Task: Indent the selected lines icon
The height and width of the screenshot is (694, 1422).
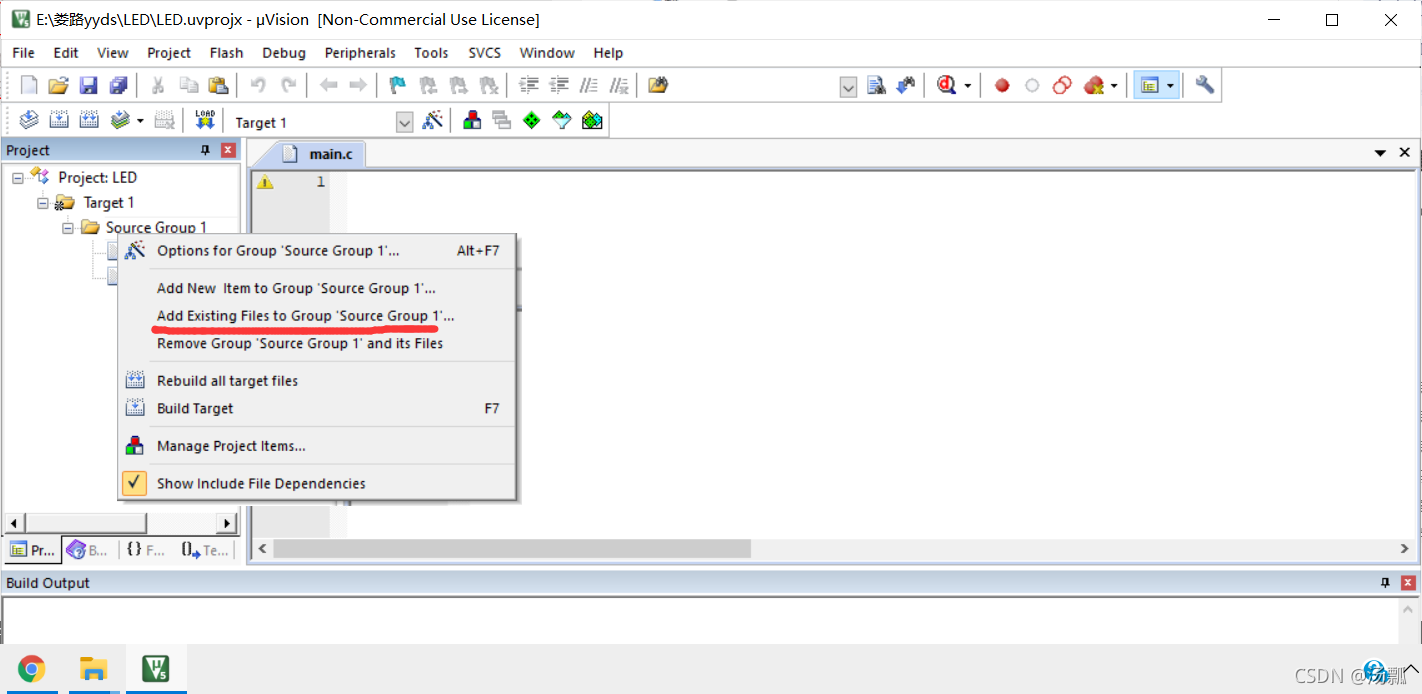Action: 529,86
